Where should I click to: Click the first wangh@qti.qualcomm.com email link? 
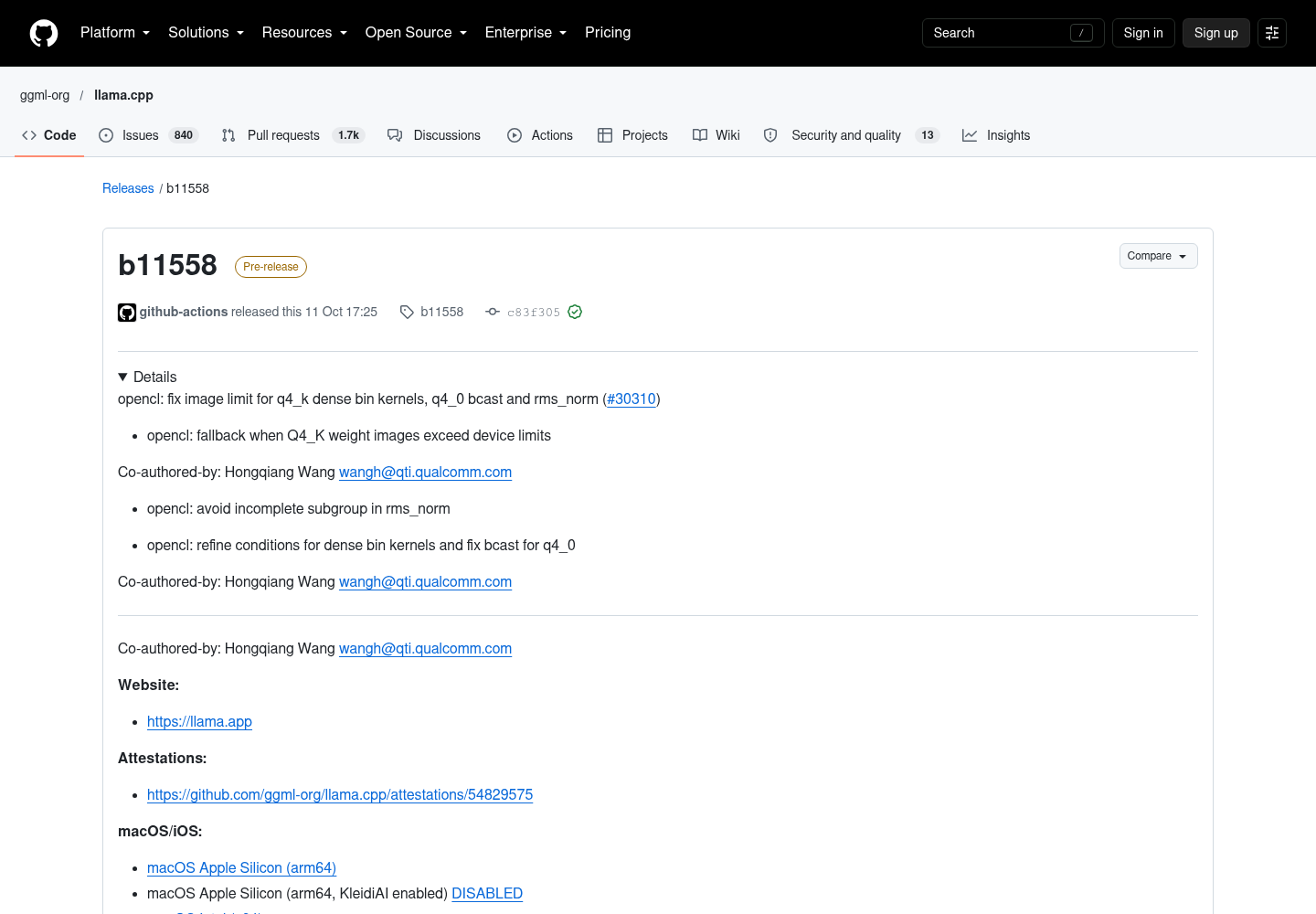click(x=425, y=472)
